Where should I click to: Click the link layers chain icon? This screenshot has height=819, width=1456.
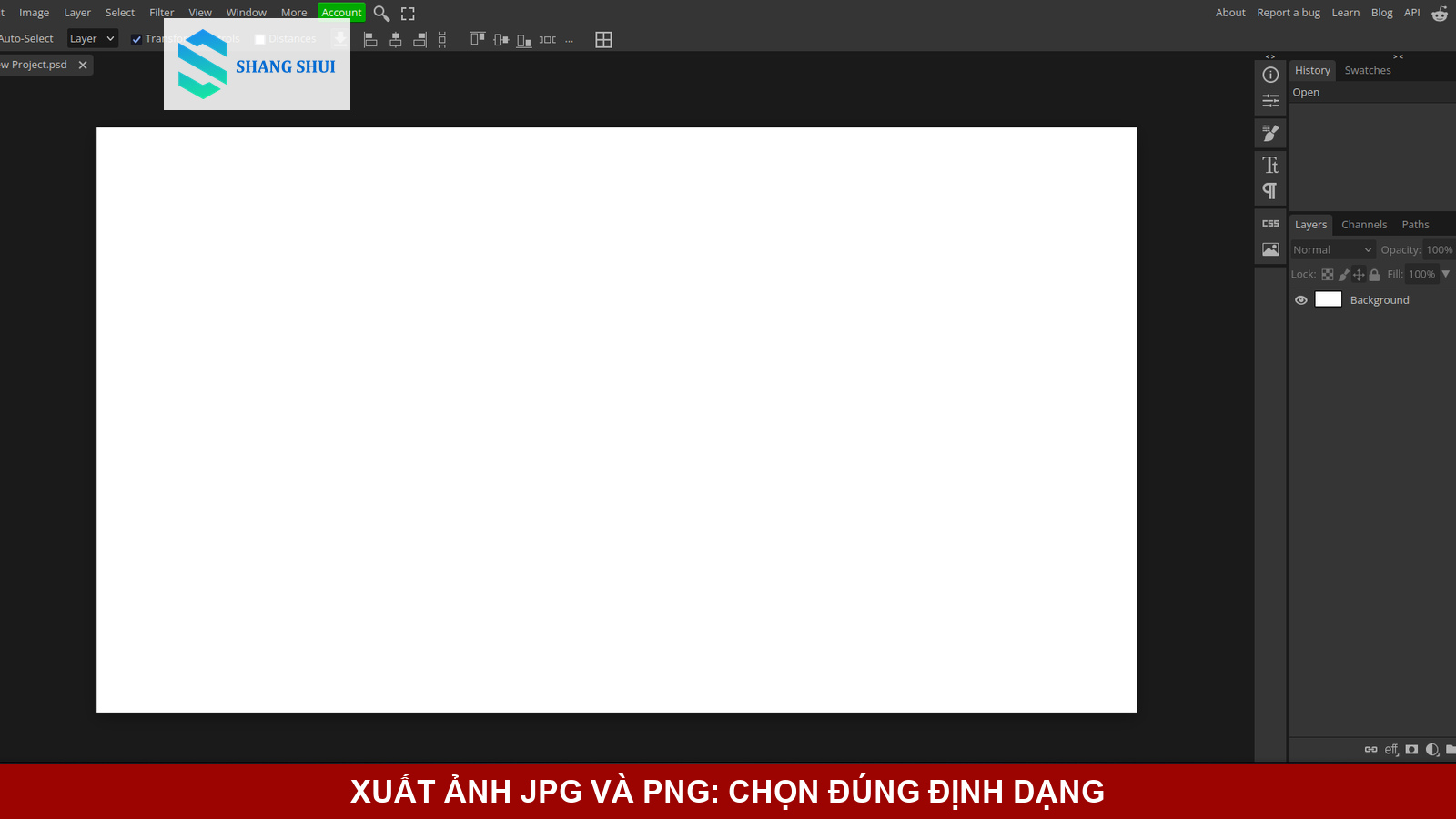1370,750
